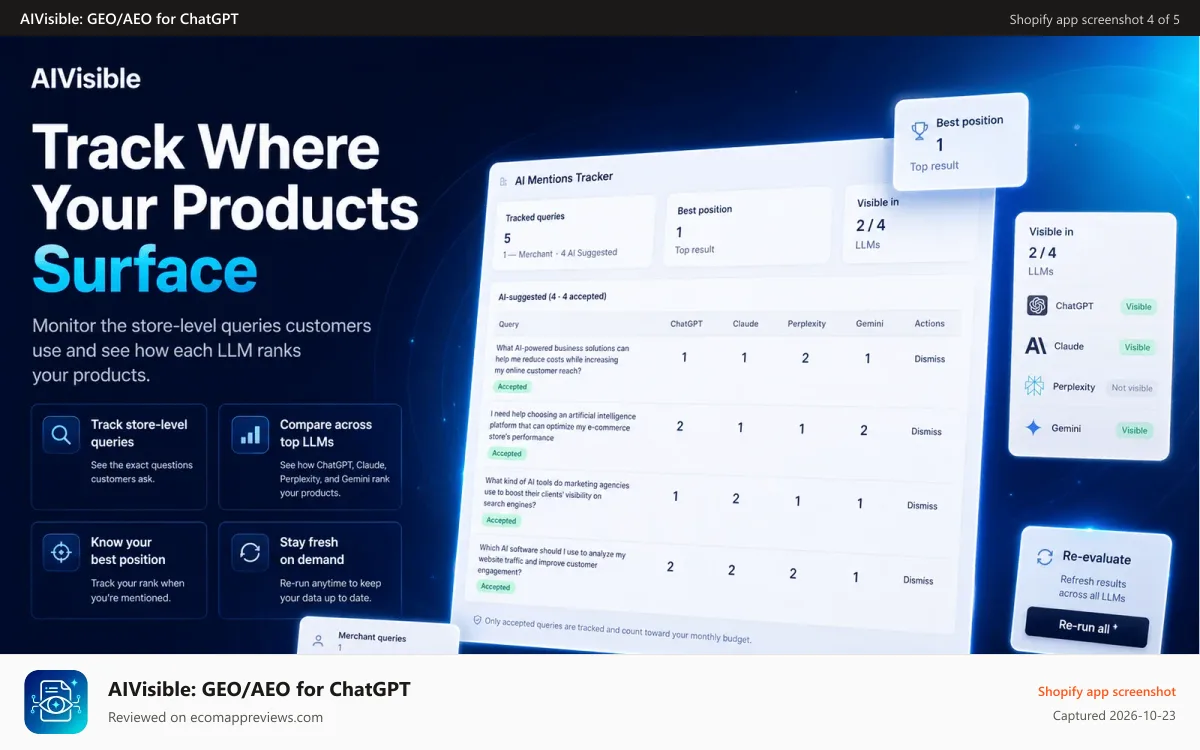Screen dimensions: 1200x750
Task: Dismiss the marketing agencies query
Action: pos(922,506)
